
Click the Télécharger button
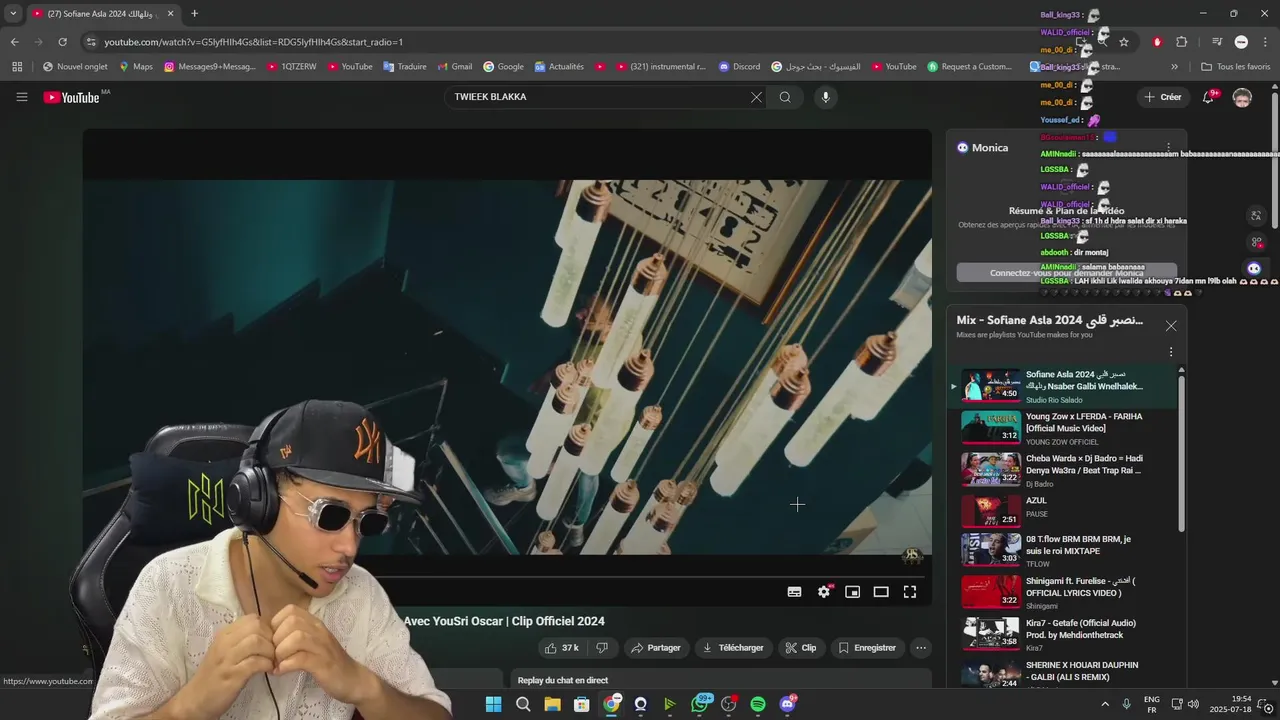[733, 648]
